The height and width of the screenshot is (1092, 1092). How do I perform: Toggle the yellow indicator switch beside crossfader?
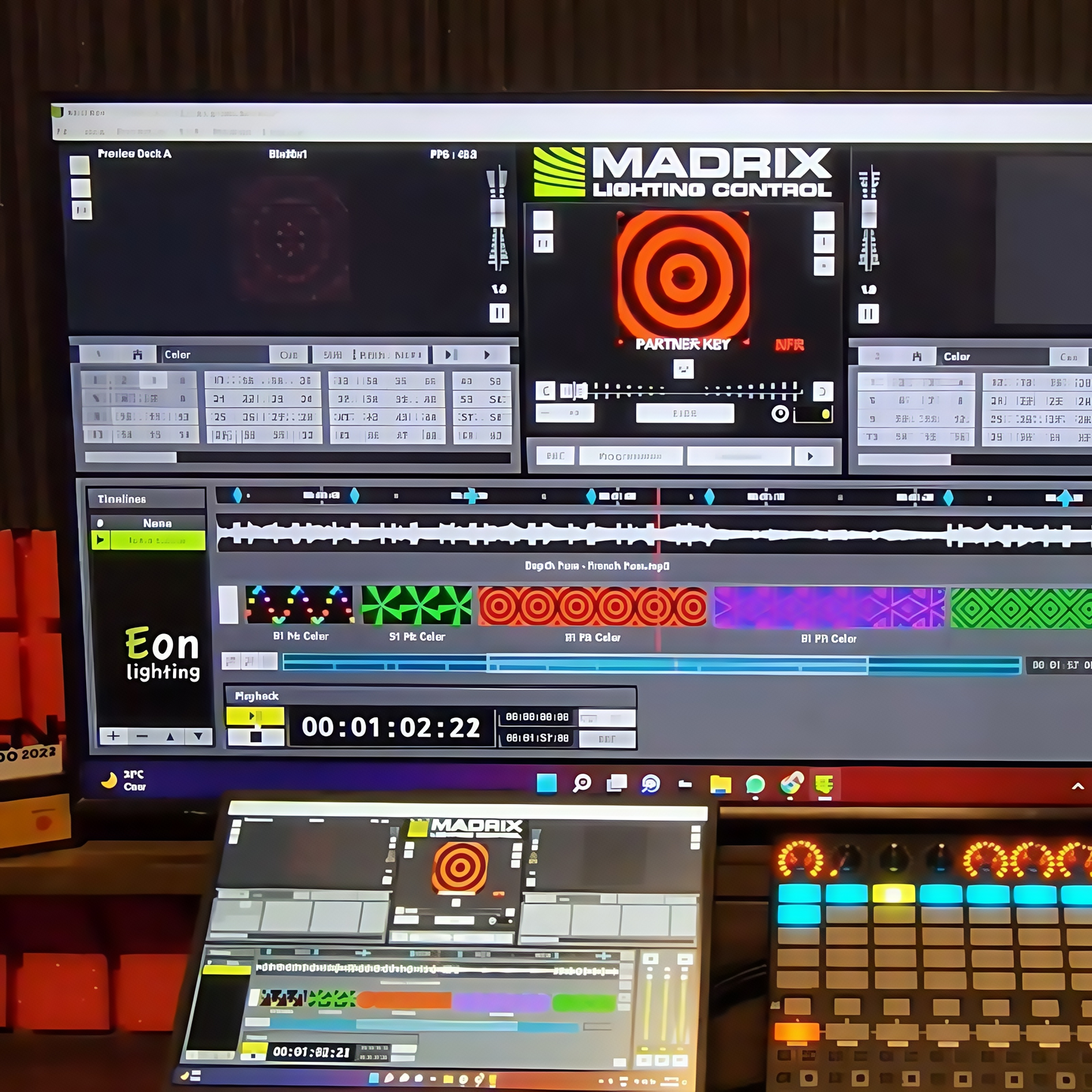[x=815, y=414]
